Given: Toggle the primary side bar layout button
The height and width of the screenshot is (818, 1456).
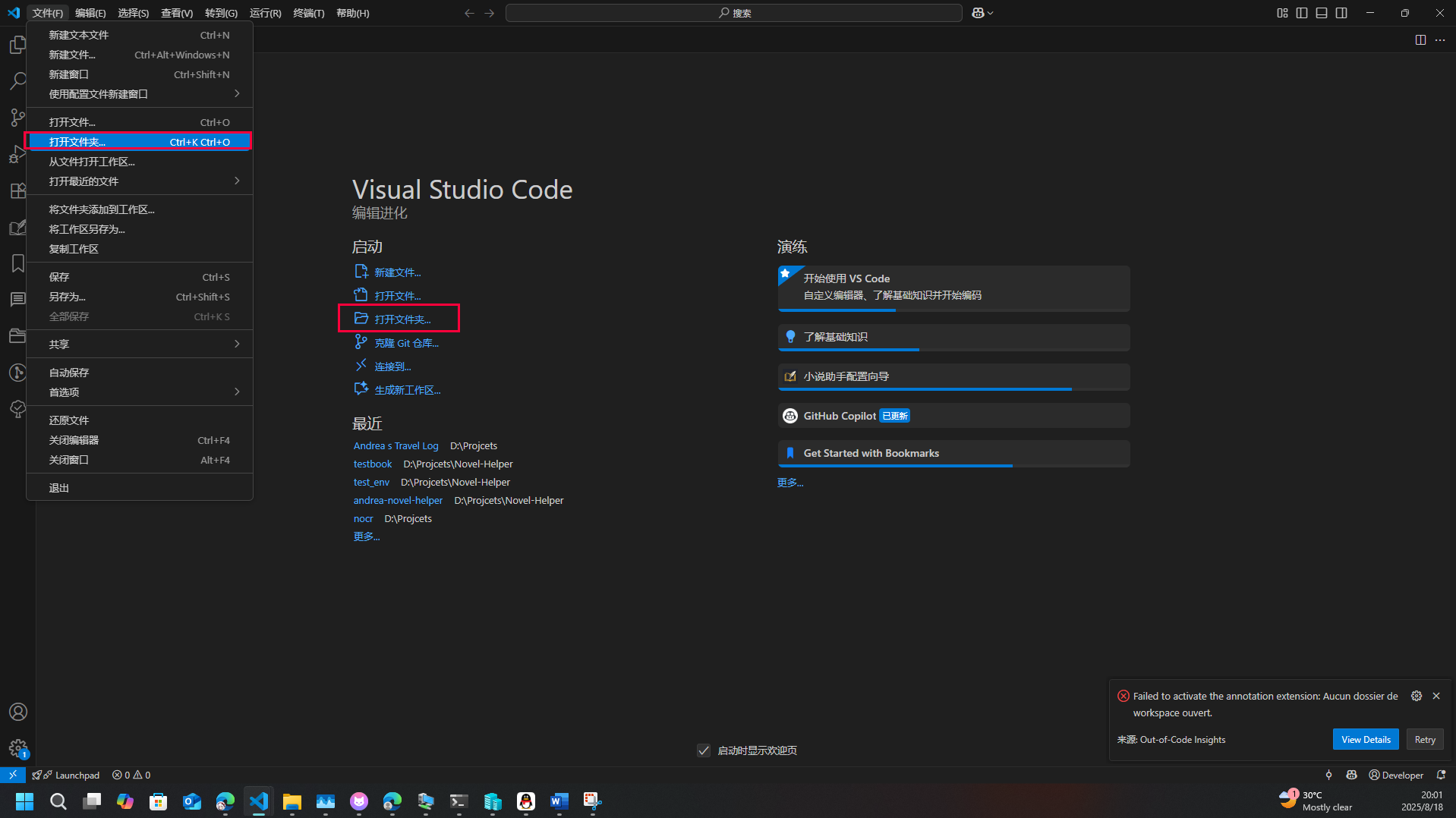Looking at the screenshot, I should pyautogui.click(x=1302, y=13).
